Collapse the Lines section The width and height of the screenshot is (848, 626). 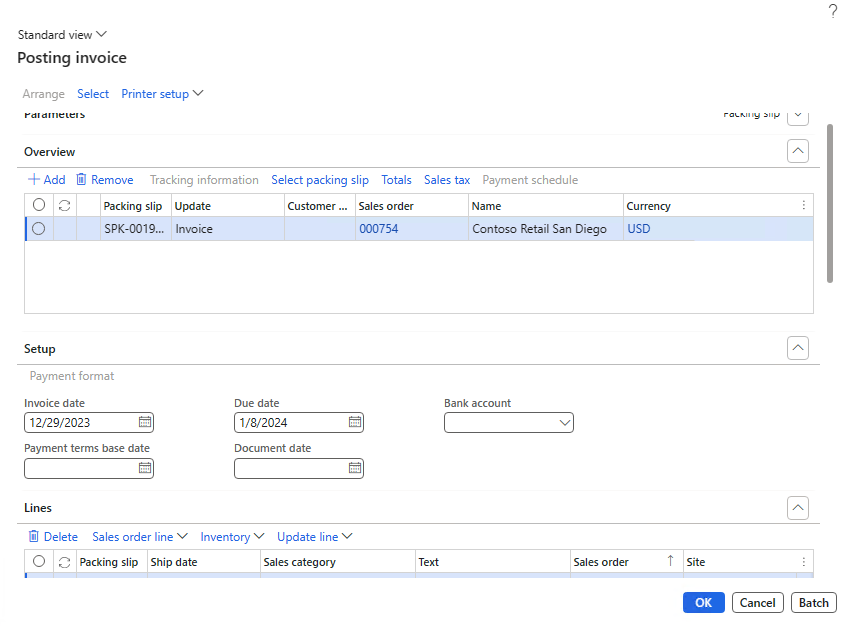[798, 508]
